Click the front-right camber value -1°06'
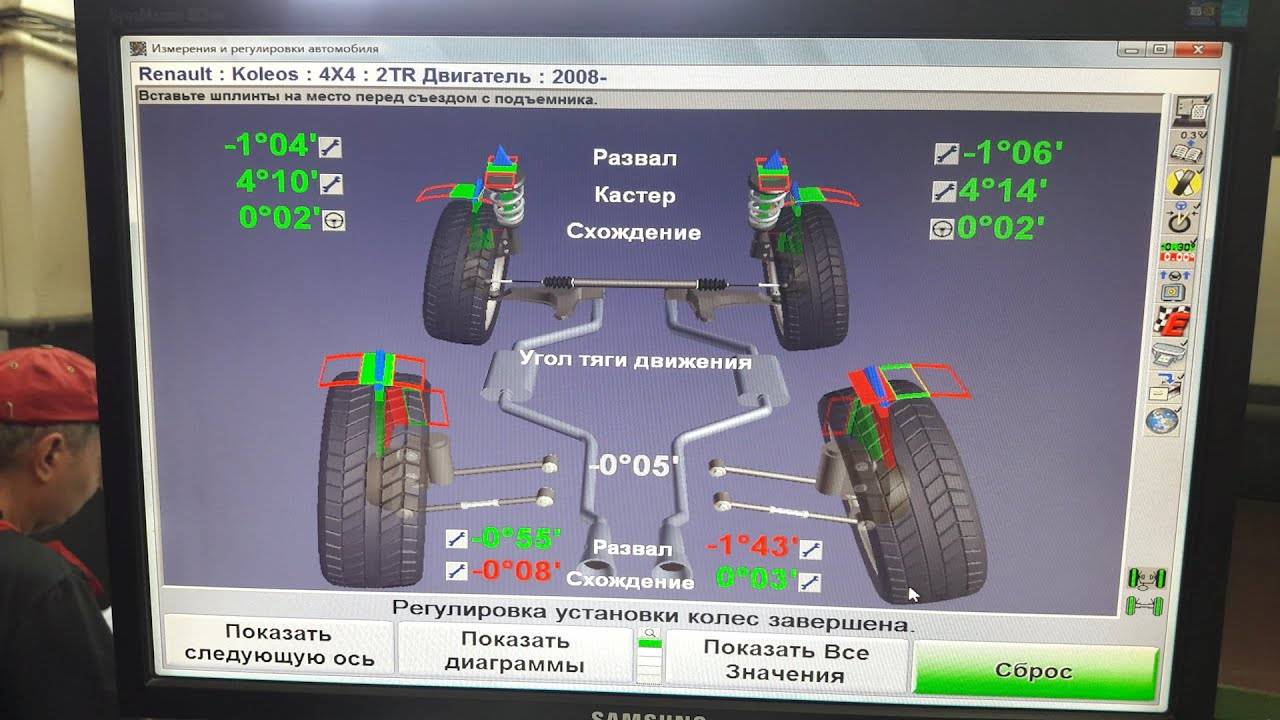This screenshot has height=720, width=1280. point(1012,153)
